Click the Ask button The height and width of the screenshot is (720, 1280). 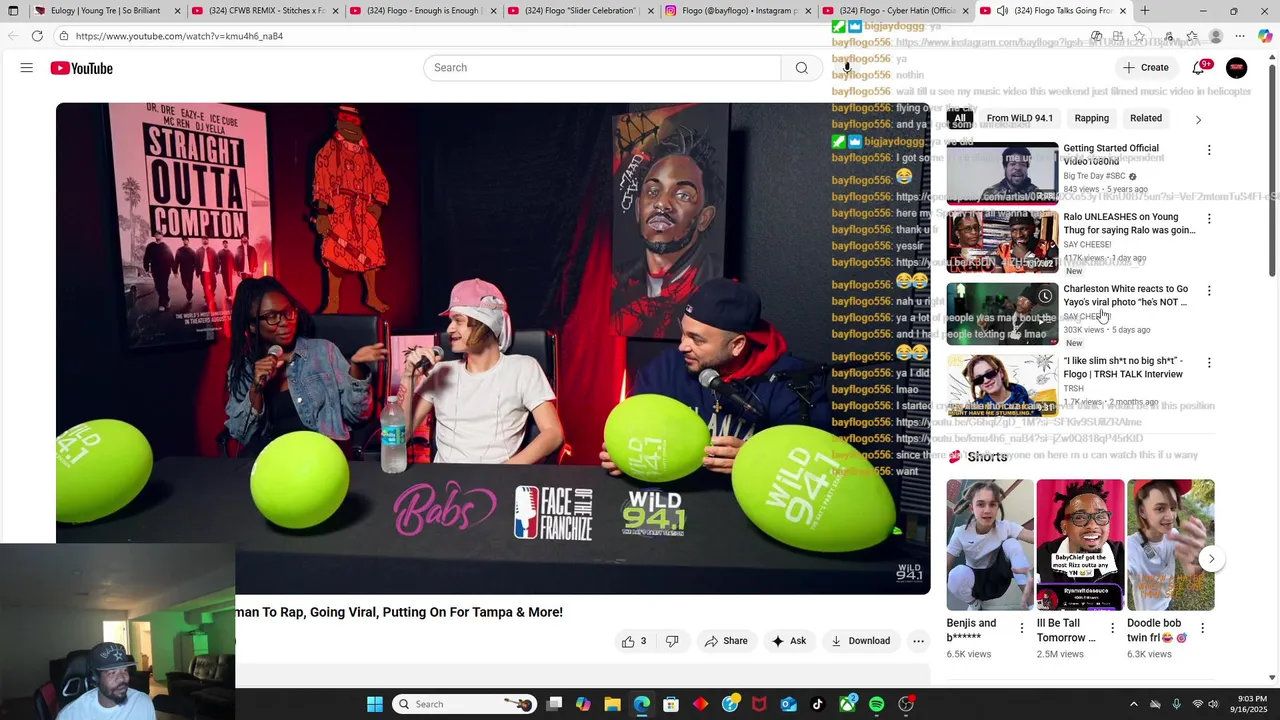pyautogui.click(x=788, y=641)
